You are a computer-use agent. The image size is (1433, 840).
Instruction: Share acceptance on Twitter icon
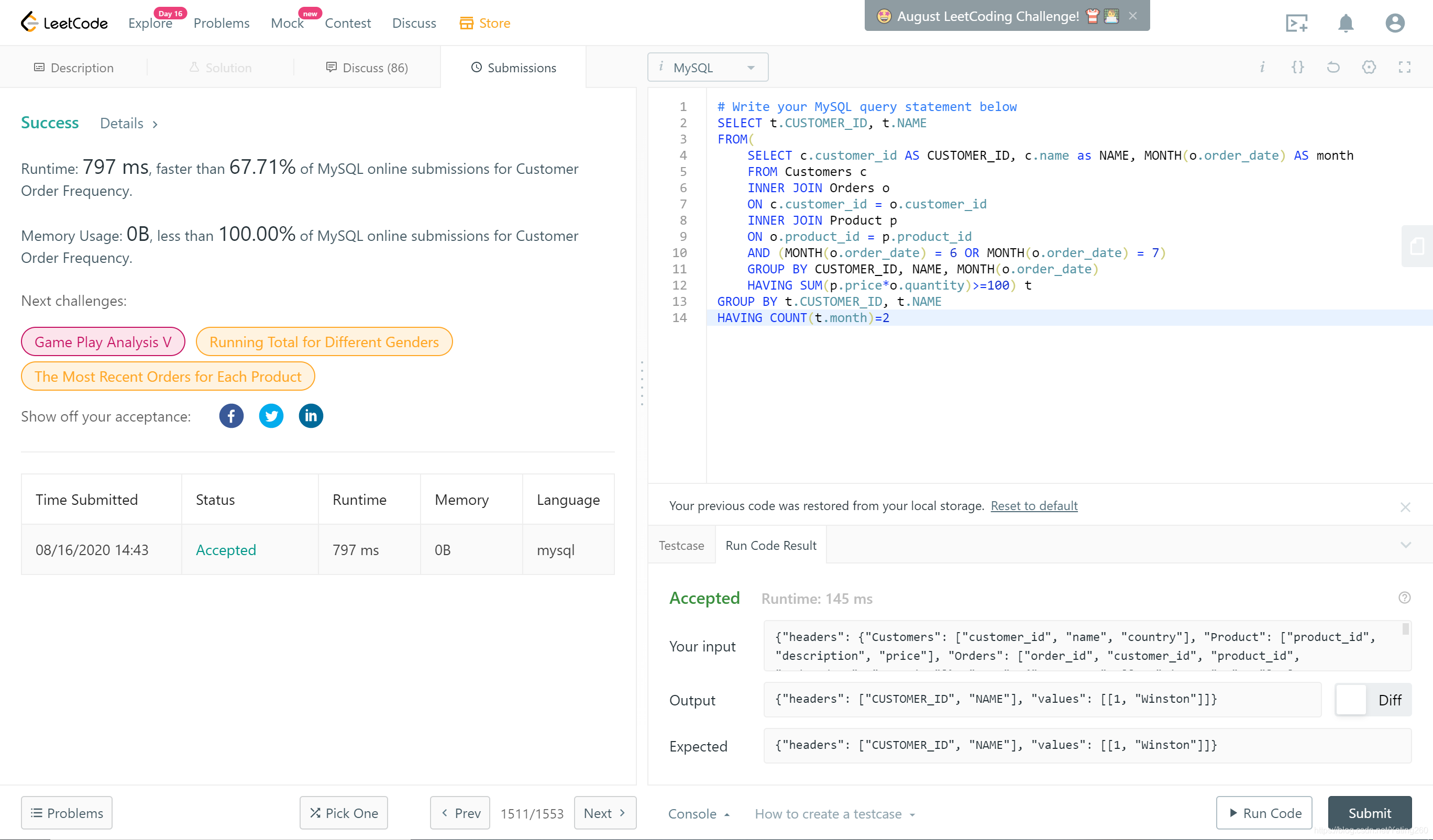271,416
